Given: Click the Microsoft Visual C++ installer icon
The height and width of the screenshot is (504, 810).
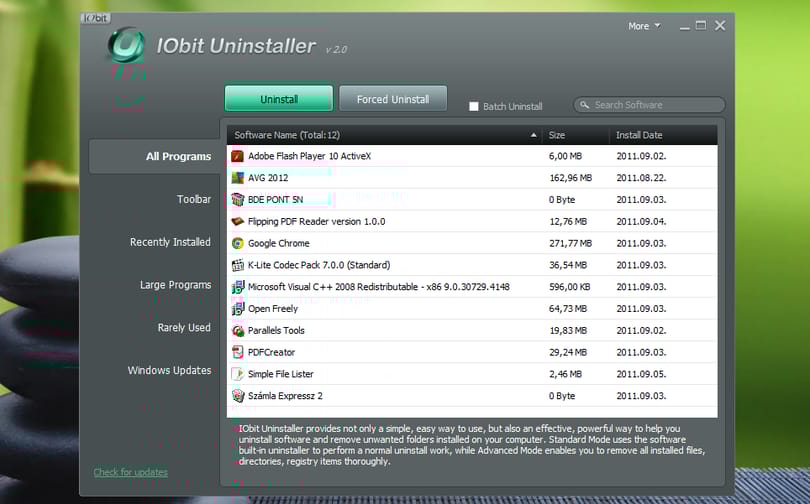Looking at the screenshot, I should [x=238, y=287].
